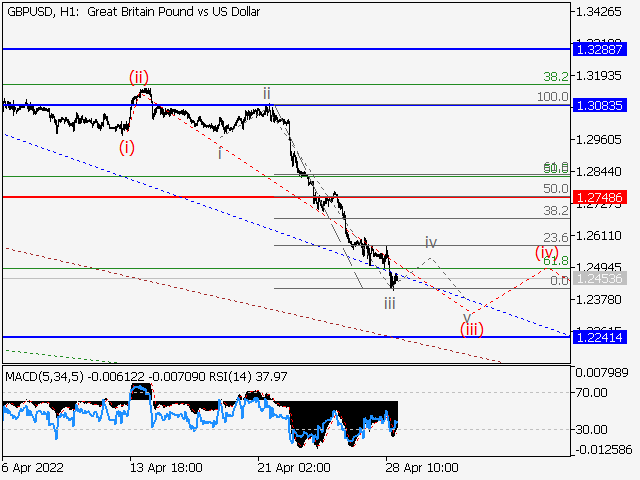
Task: Click the -0.012586 indicator scale value
Action: (604, 450)
